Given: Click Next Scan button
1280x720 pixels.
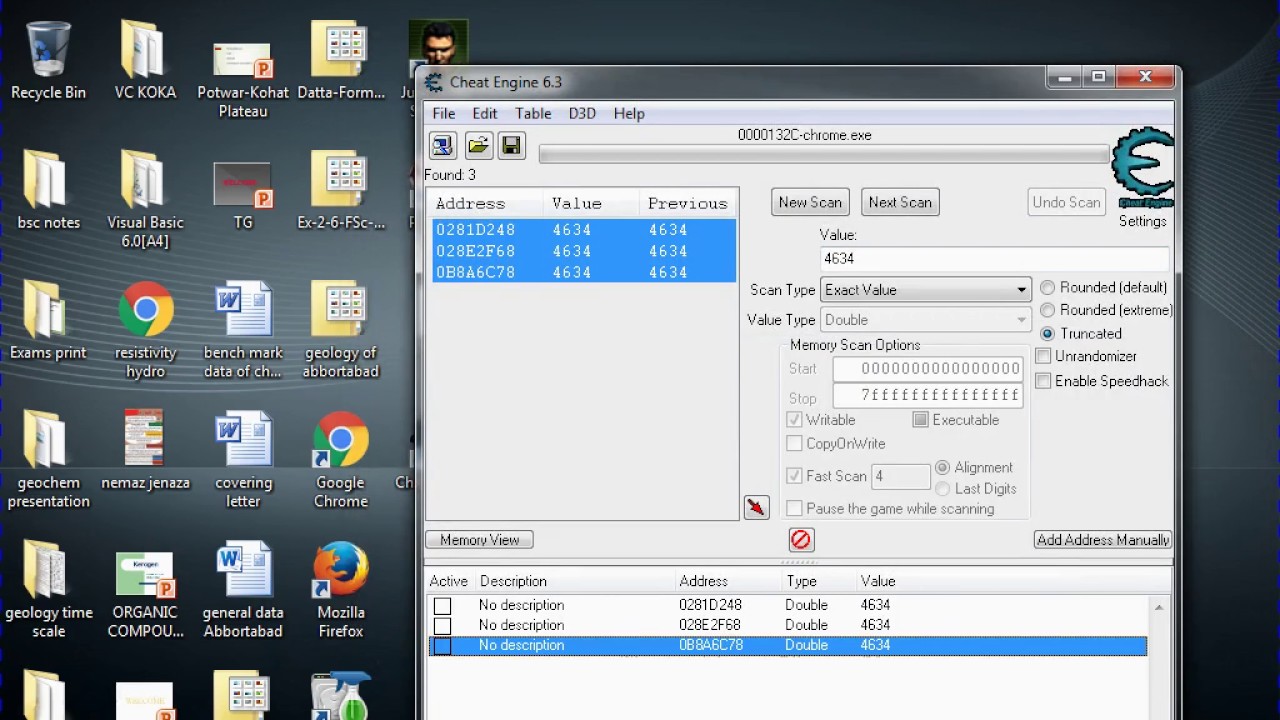Looking at the screenshot, I should [x=900, y=202].
